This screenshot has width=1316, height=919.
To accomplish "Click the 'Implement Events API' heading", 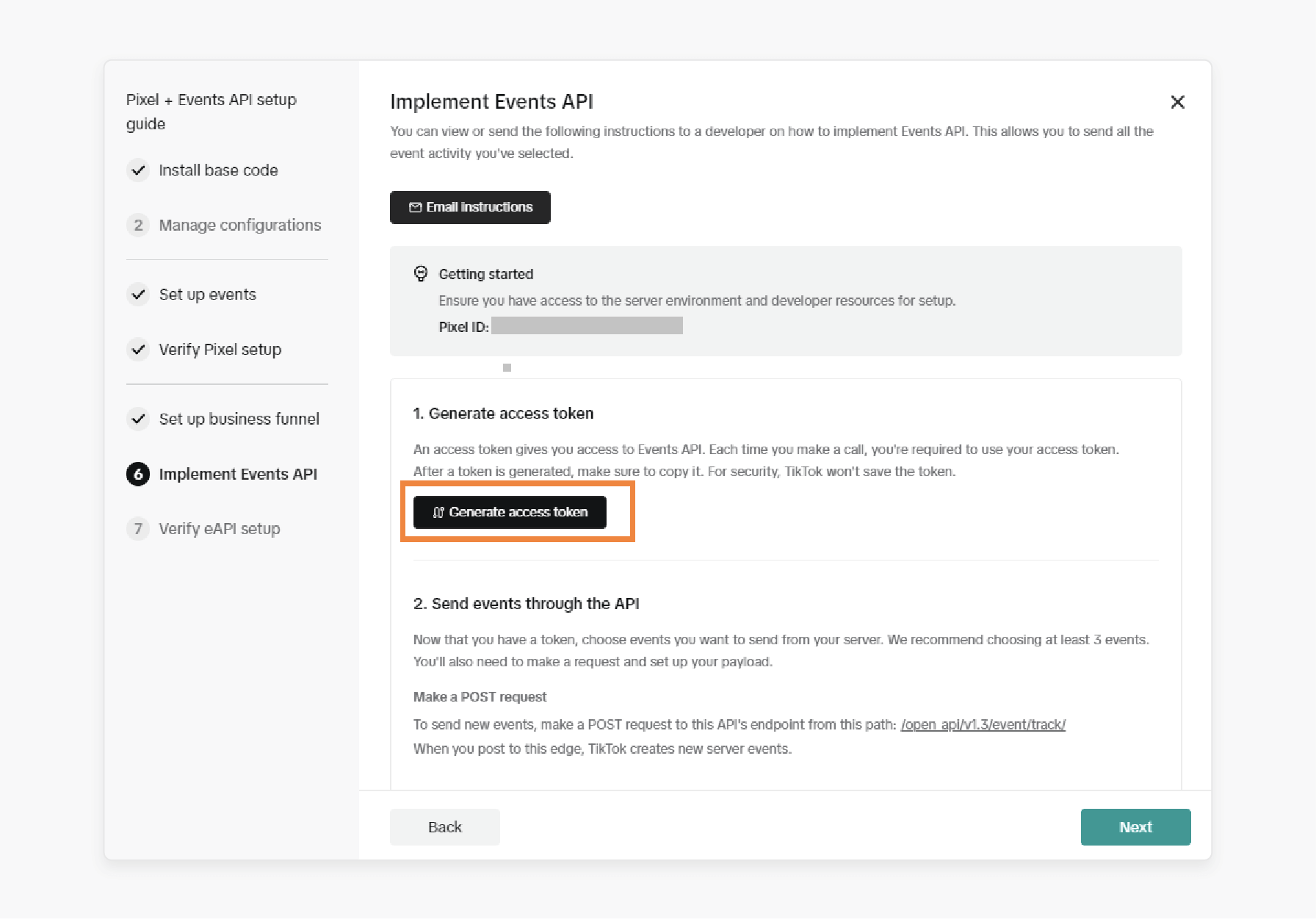I will pyautogui.click(x=491, y=101).
